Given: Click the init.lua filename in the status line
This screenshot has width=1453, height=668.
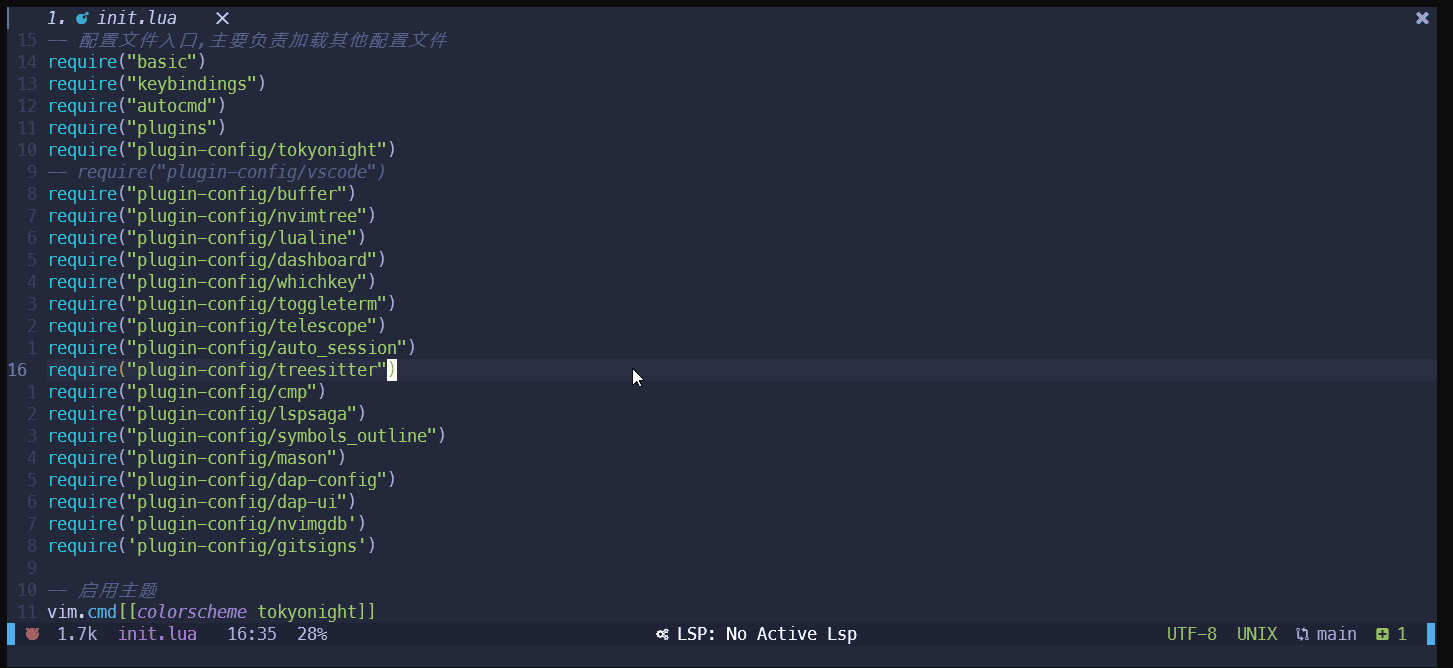Looking at the screenshot, I should (x=157, y=634).
